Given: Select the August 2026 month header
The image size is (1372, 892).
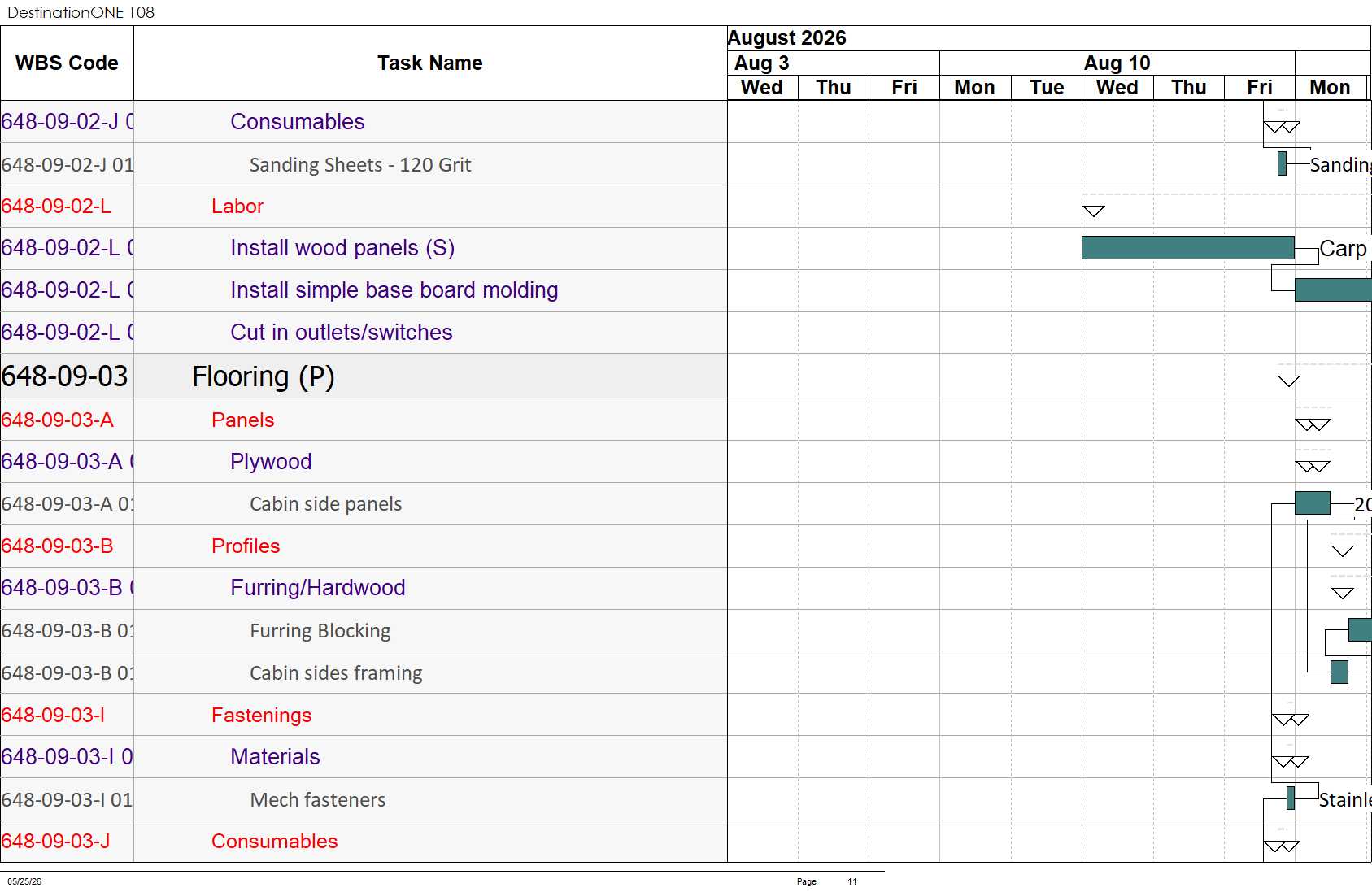Looking at the screenshot, I should [786, 38].
